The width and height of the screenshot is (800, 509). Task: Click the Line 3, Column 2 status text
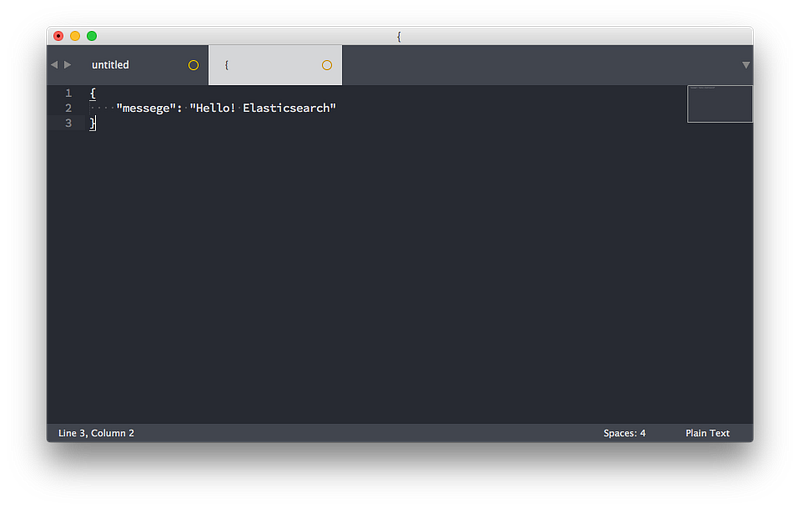(96, 433)
